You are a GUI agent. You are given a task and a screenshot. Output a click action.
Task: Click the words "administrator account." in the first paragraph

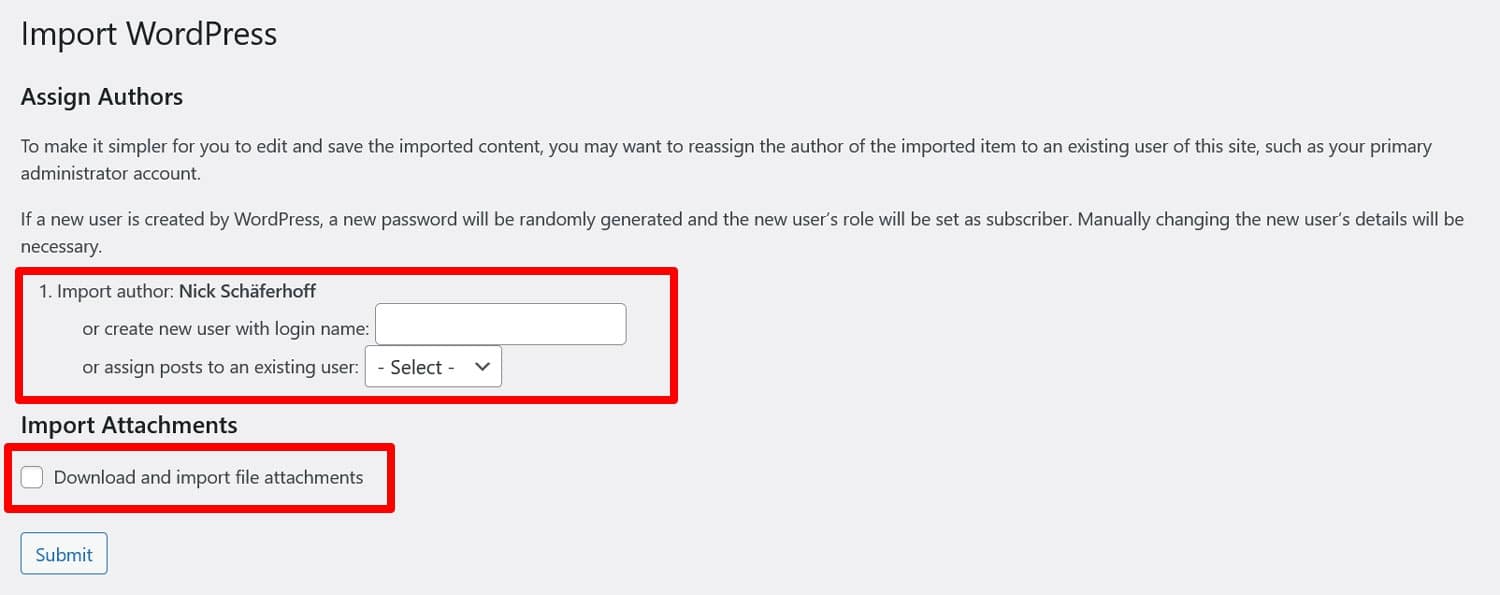coord(110,173)
